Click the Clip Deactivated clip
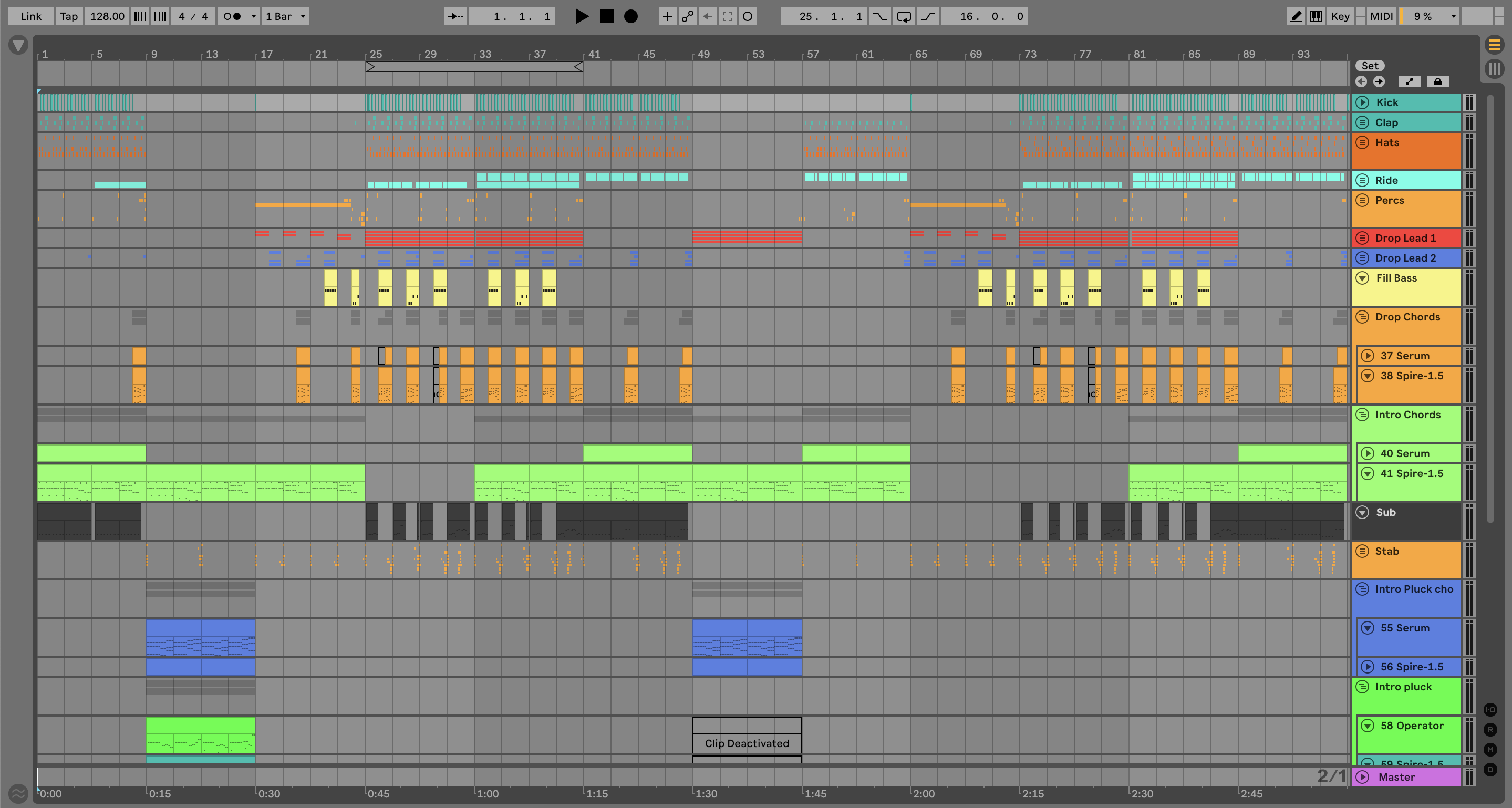Viewport: 1512px width, 808px height. coord(747,736)
